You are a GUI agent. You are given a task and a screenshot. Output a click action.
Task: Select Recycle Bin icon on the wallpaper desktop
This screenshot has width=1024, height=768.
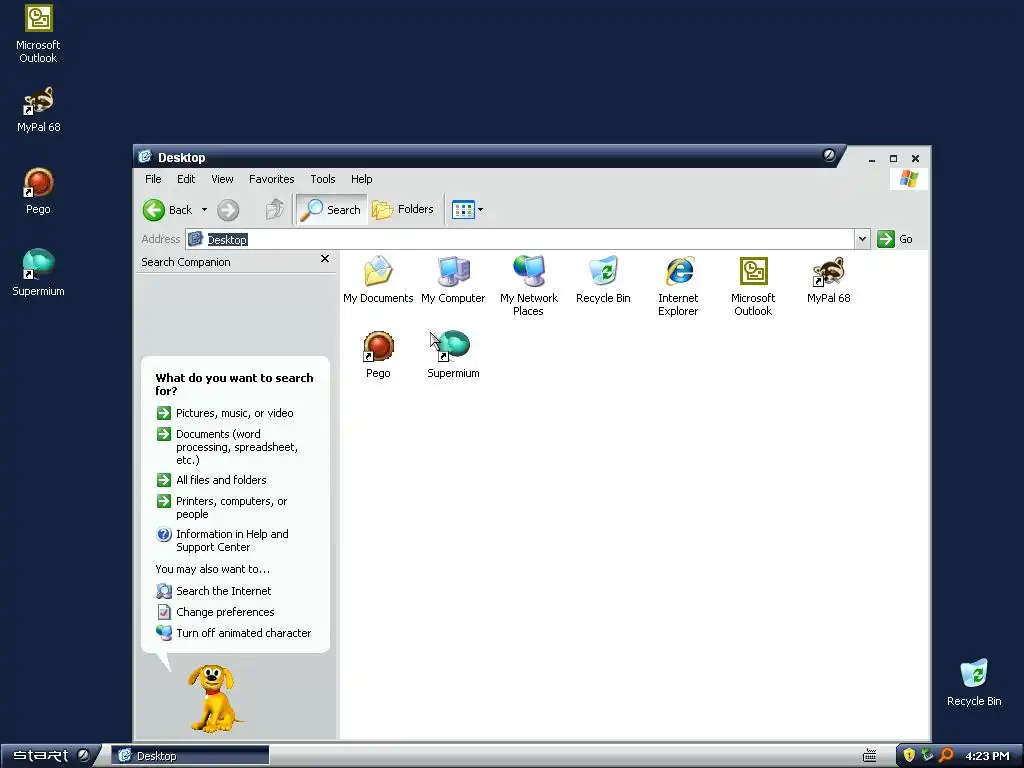click(x=974, y=674)
